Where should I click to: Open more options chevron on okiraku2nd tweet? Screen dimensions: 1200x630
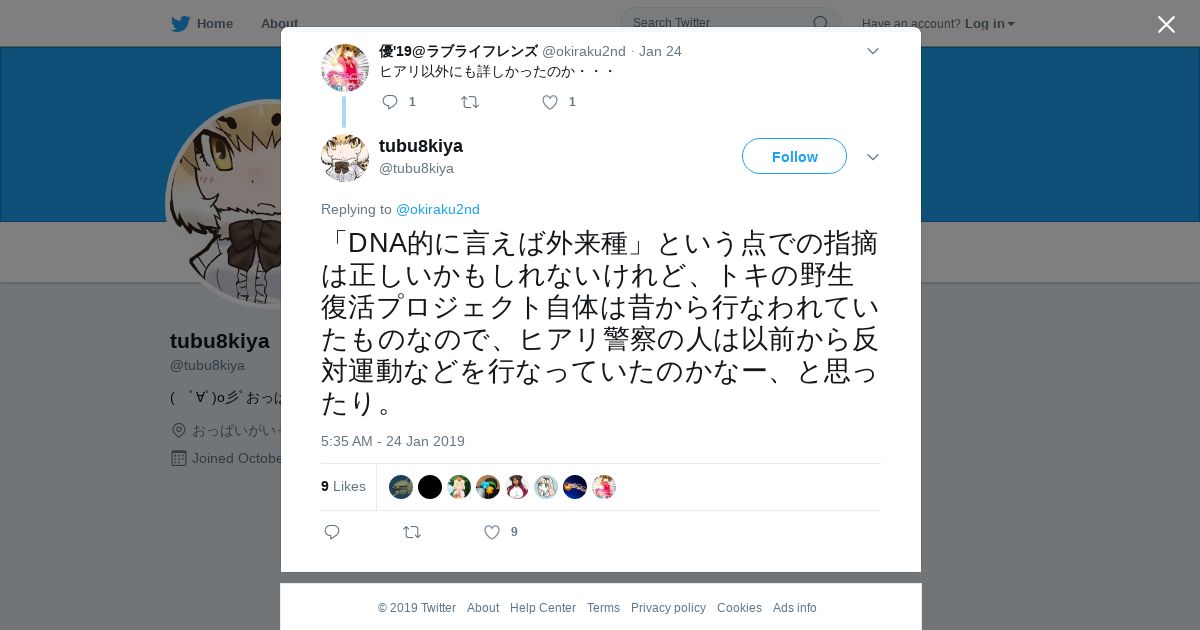coord(873,51)
